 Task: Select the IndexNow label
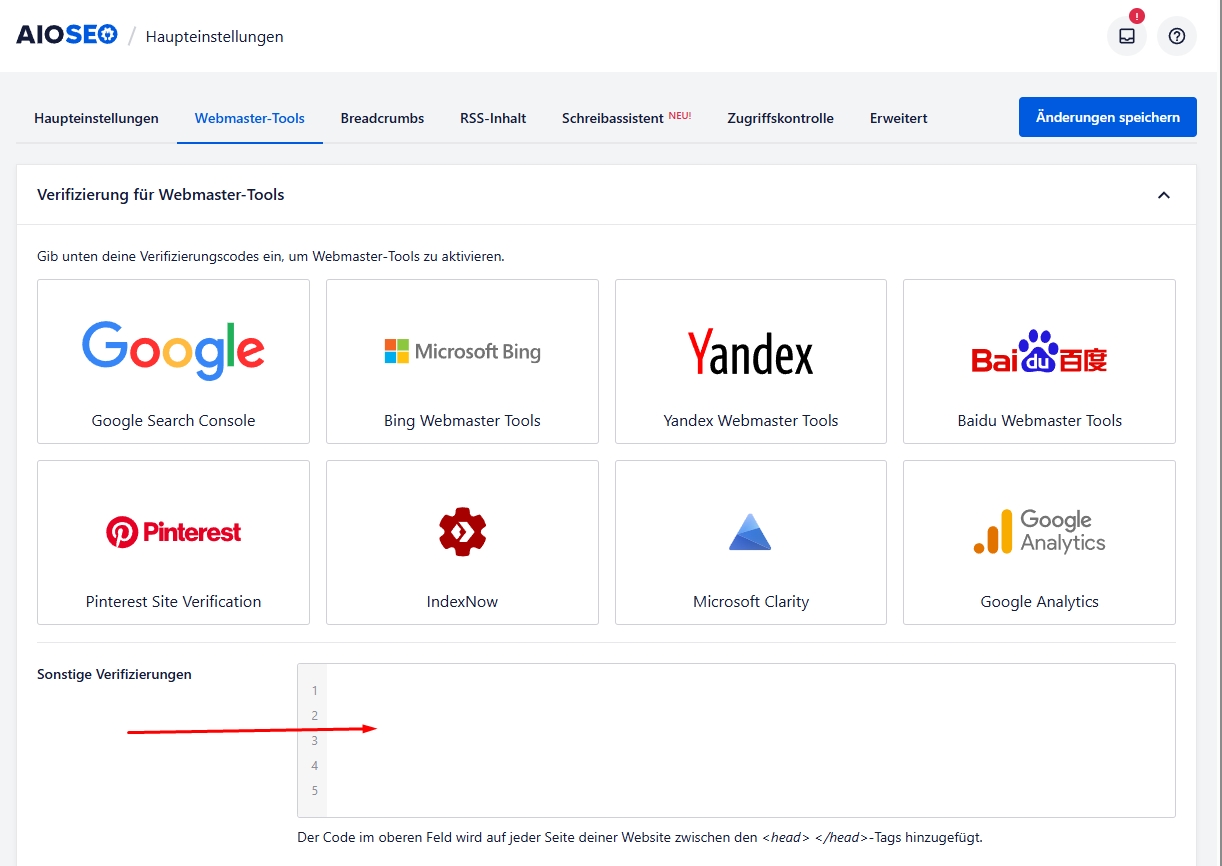(462, 602)
